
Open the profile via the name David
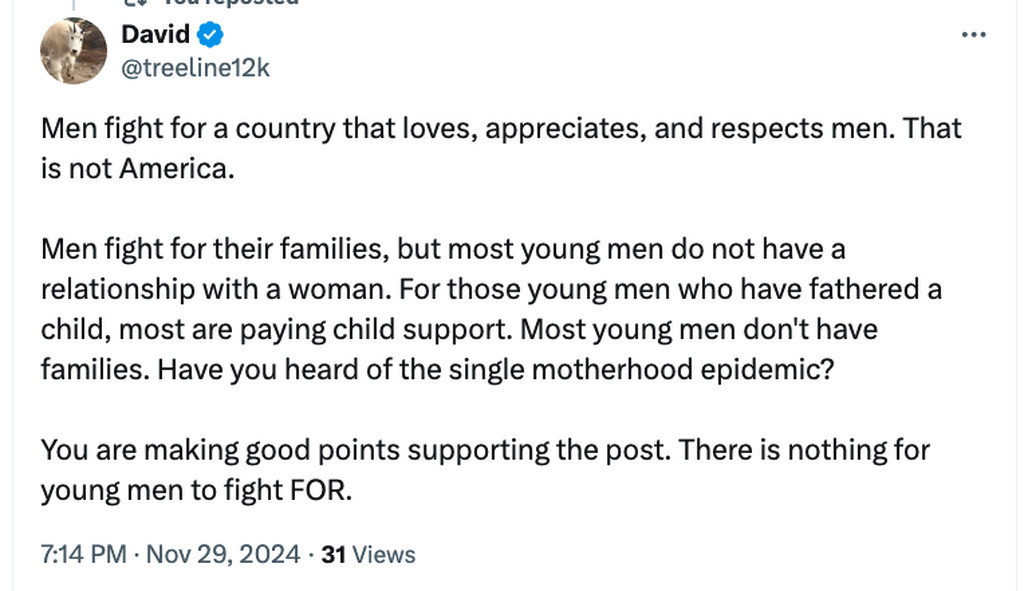pos(155,35)
